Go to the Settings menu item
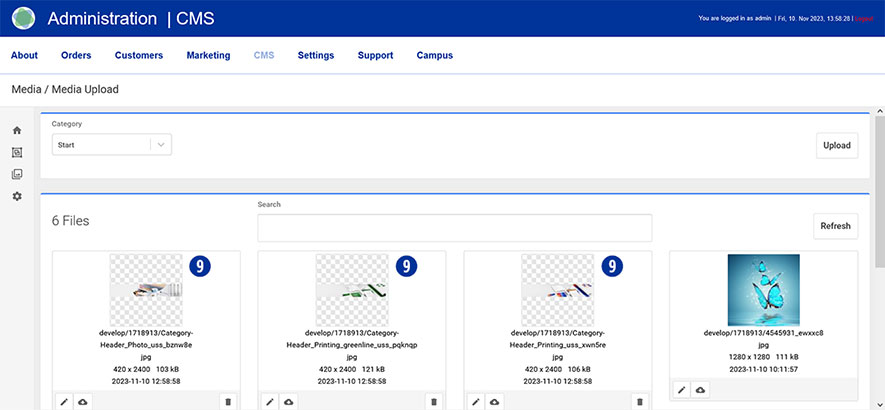 point(316,56)
